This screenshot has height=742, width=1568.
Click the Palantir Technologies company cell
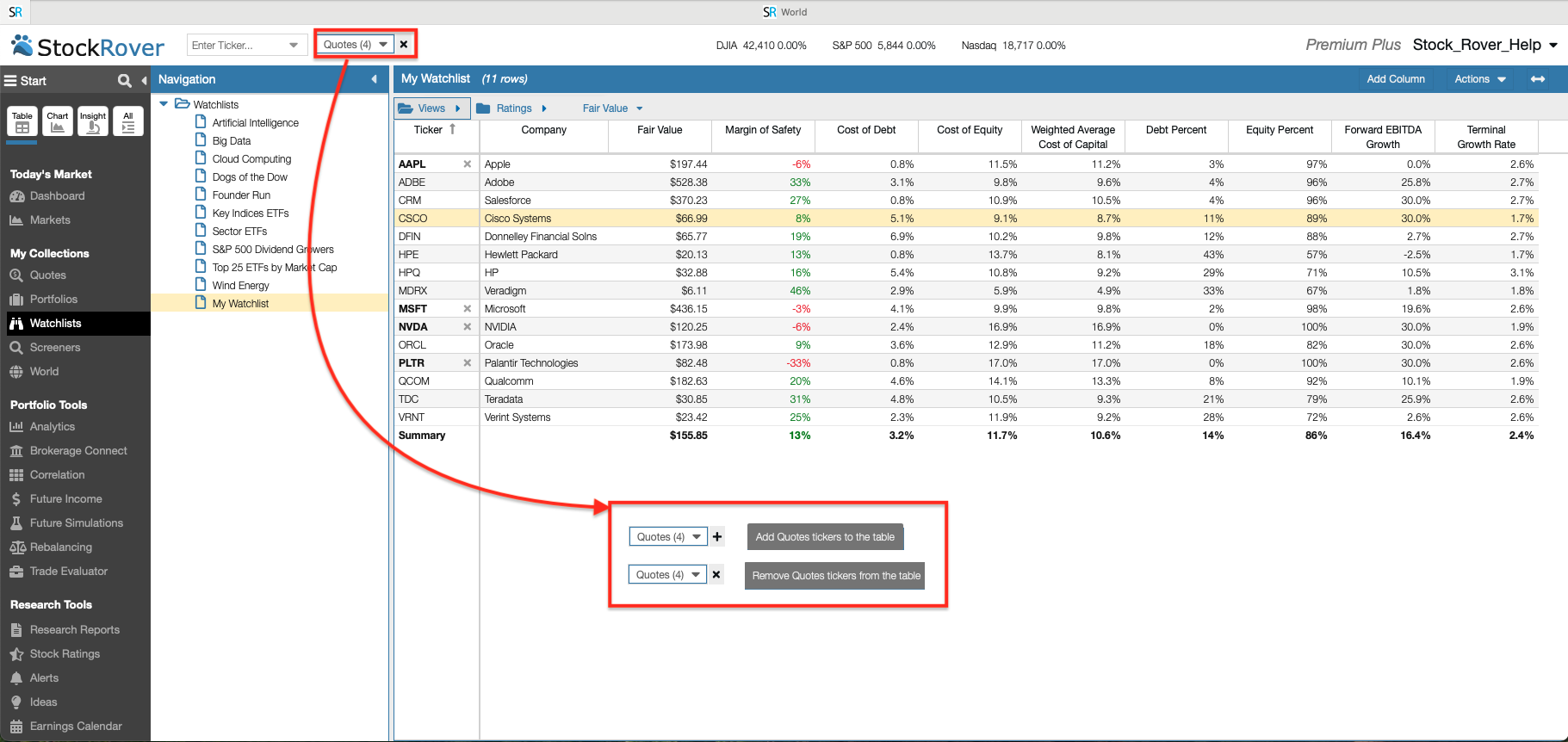(x=544, y=363)
